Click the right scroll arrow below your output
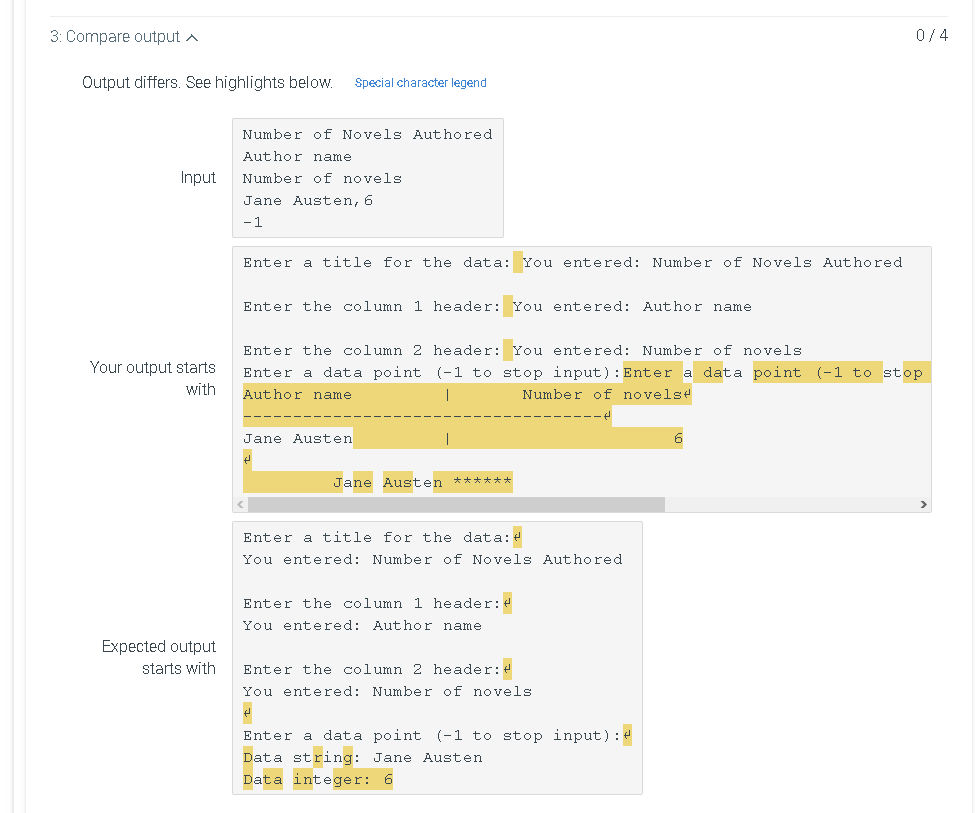 pyautogui.click(x=922, y=505)
